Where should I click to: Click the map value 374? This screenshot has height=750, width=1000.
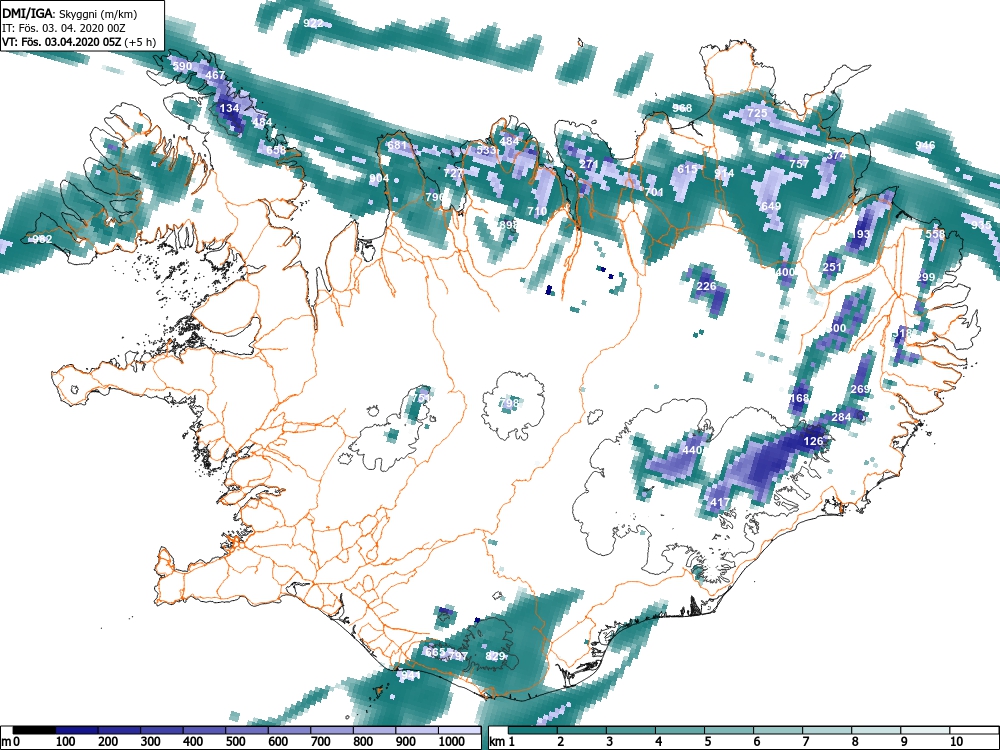tap(836, 155)
